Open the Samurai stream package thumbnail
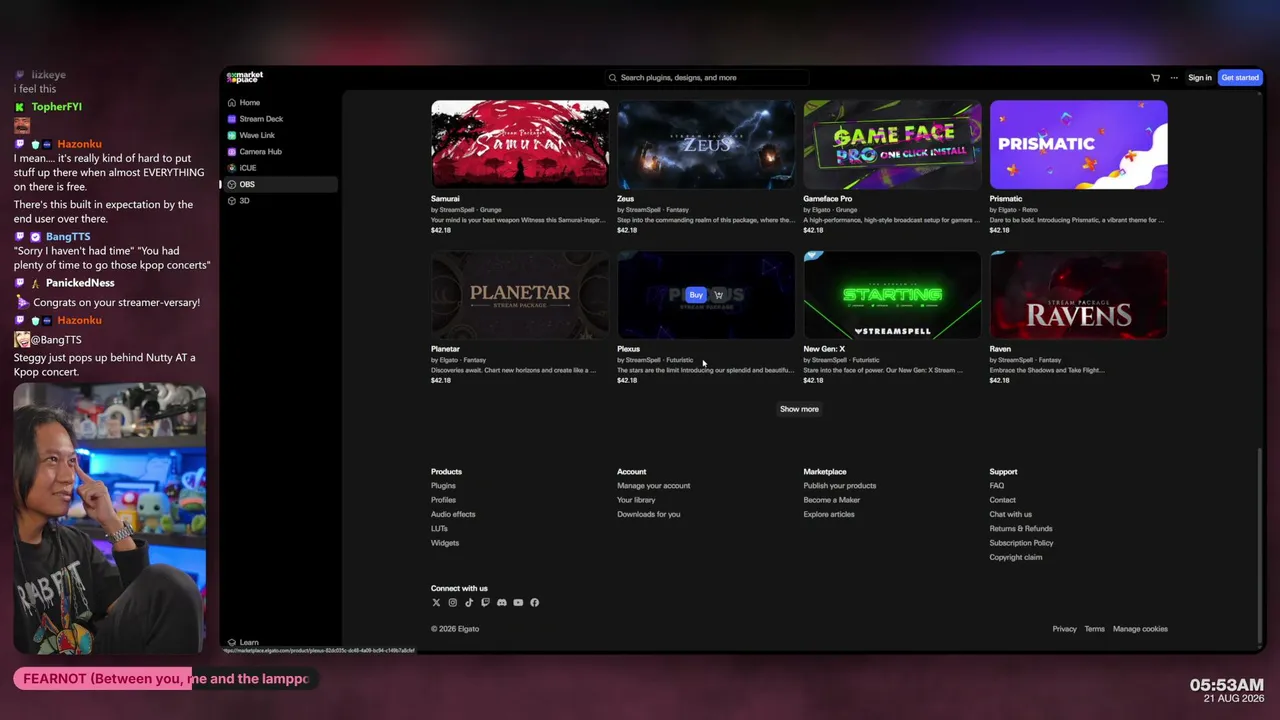Image resolution: width=1280 pixels, height=720 pixels. point(520,144)
